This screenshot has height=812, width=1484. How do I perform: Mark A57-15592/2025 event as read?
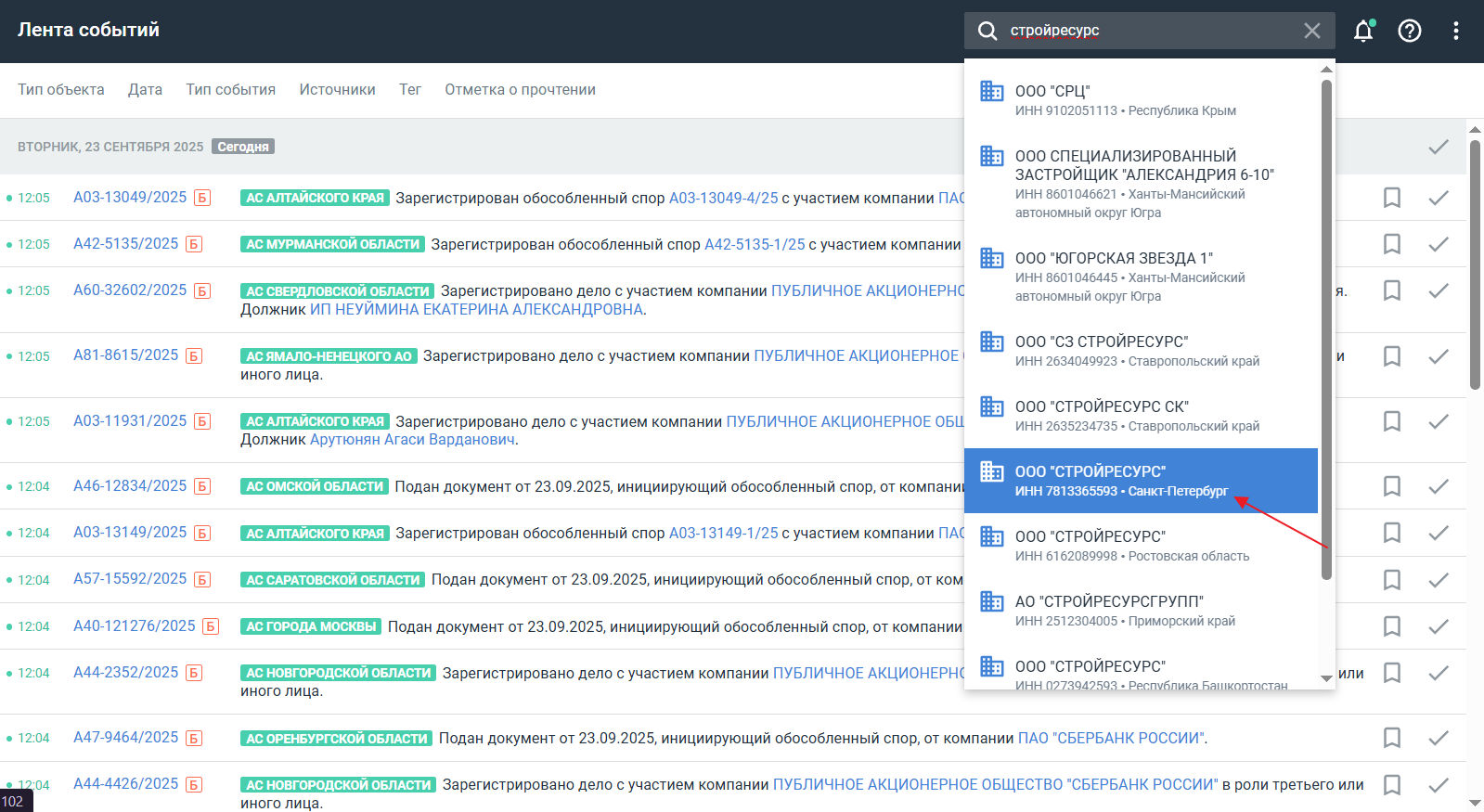coord(1438,580)
